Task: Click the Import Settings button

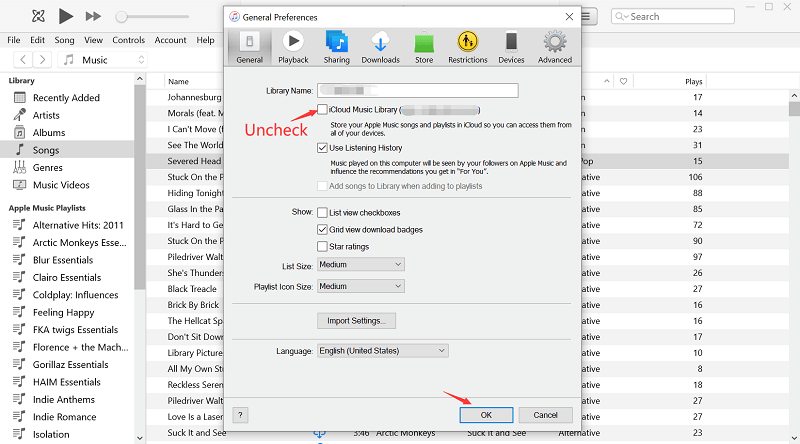Action: pyautogui.click(x=356, y=321)
